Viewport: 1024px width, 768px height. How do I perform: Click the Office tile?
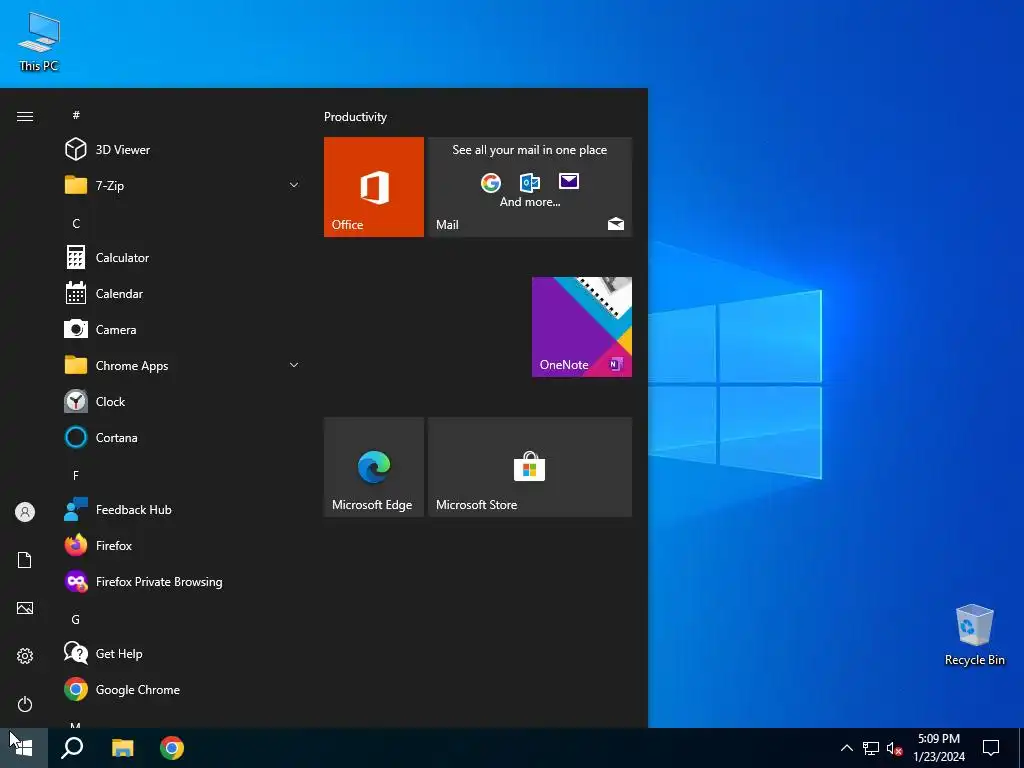pyautogui.click(x=374, y=187)
